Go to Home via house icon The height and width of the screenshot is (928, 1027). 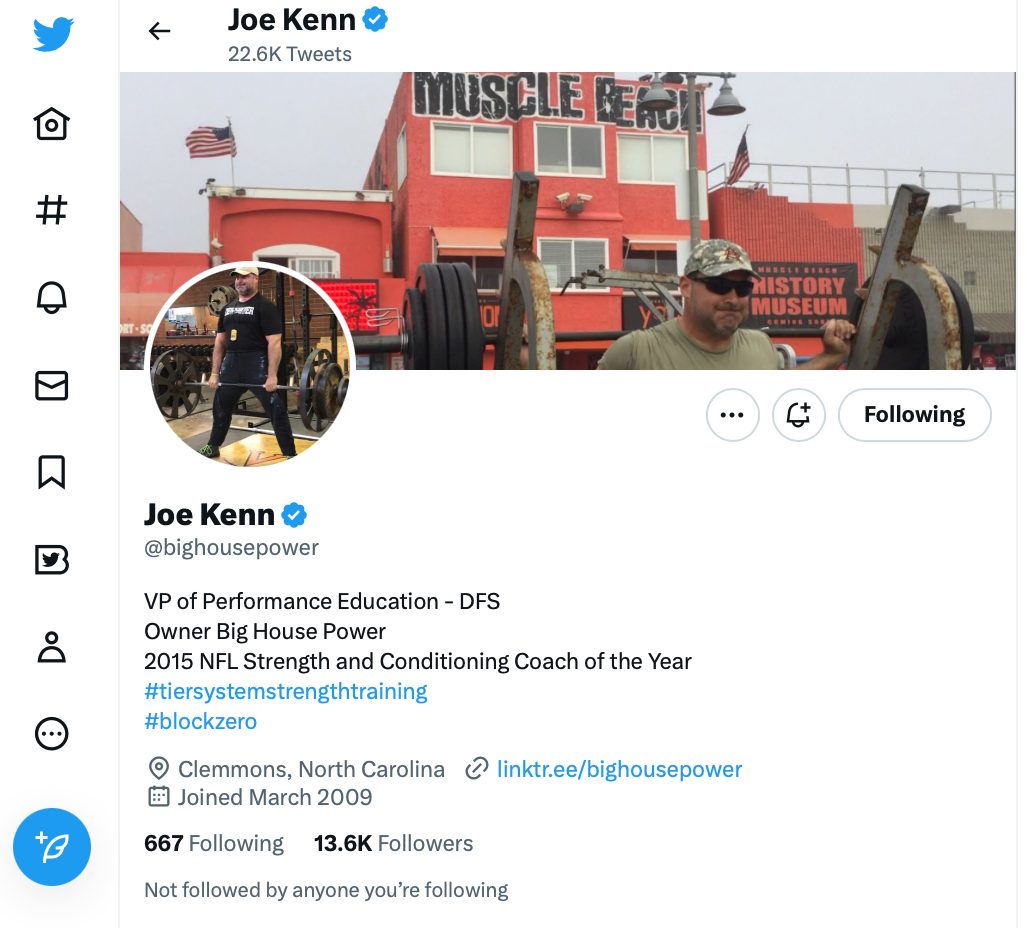[x=52, y=123]
